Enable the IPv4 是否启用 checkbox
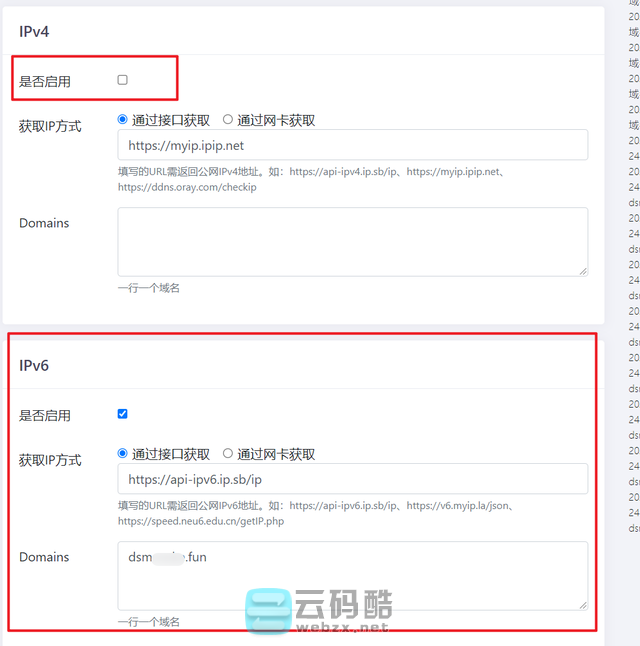 [x=123, y=79]
